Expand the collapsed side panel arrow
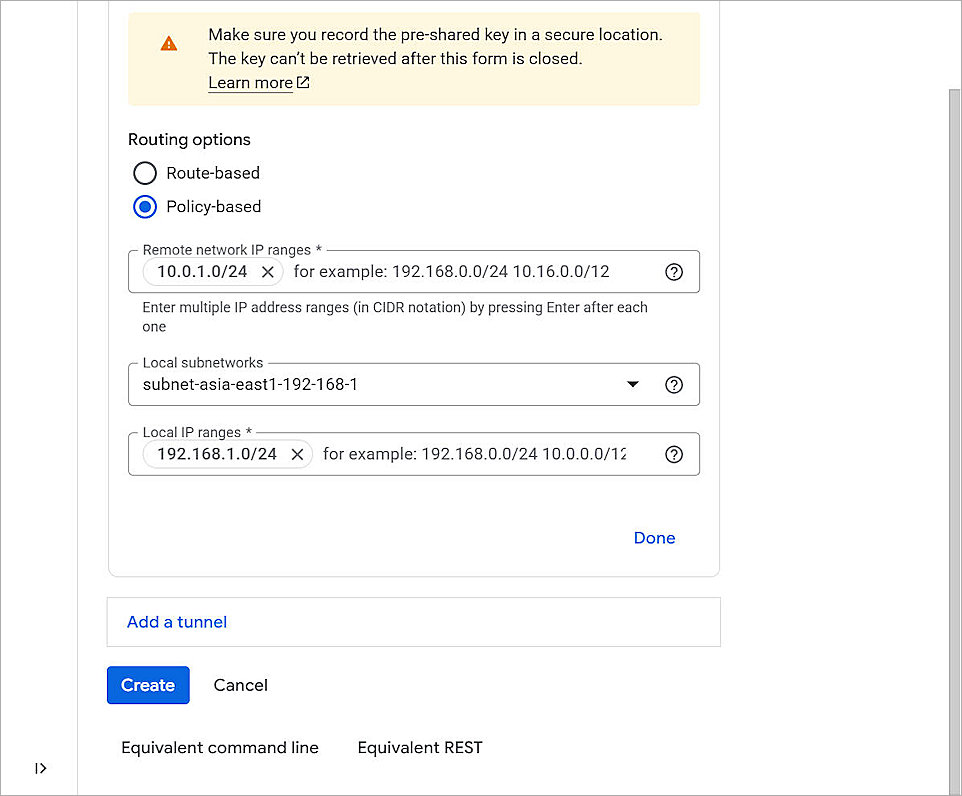The height and width of the screenshot is (796, 962). coord(40,768)
